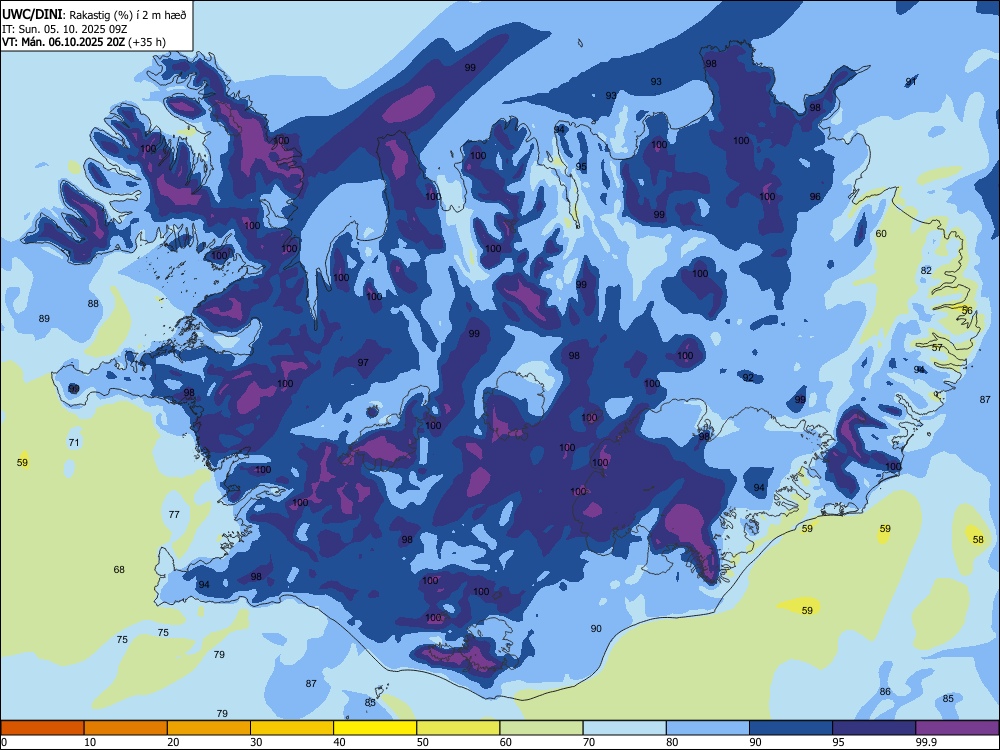Click the humidity value '96' in the northeast
Image resolution: width=1000 pixels, height=750 pixels.
pos(815,196)
